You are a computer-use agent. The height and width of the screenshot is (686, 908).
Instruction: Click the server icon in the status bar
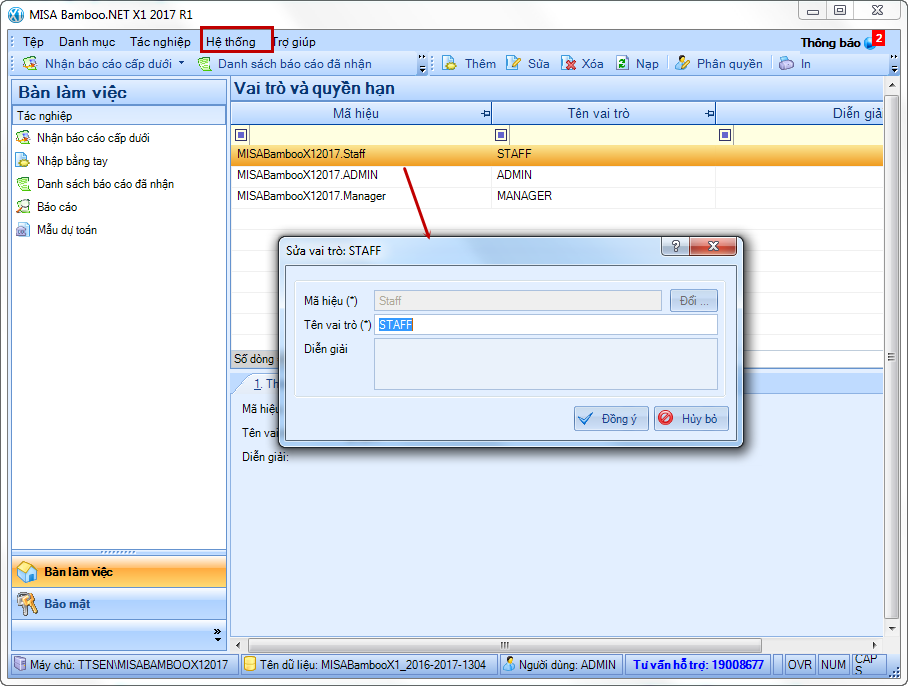tap(20, 664)
